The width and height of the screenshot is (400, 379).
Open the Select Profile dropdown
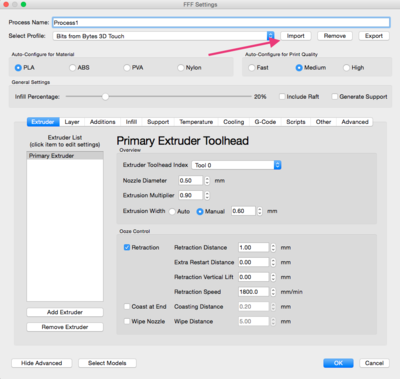pyautogui.click(x=163, y=36)
